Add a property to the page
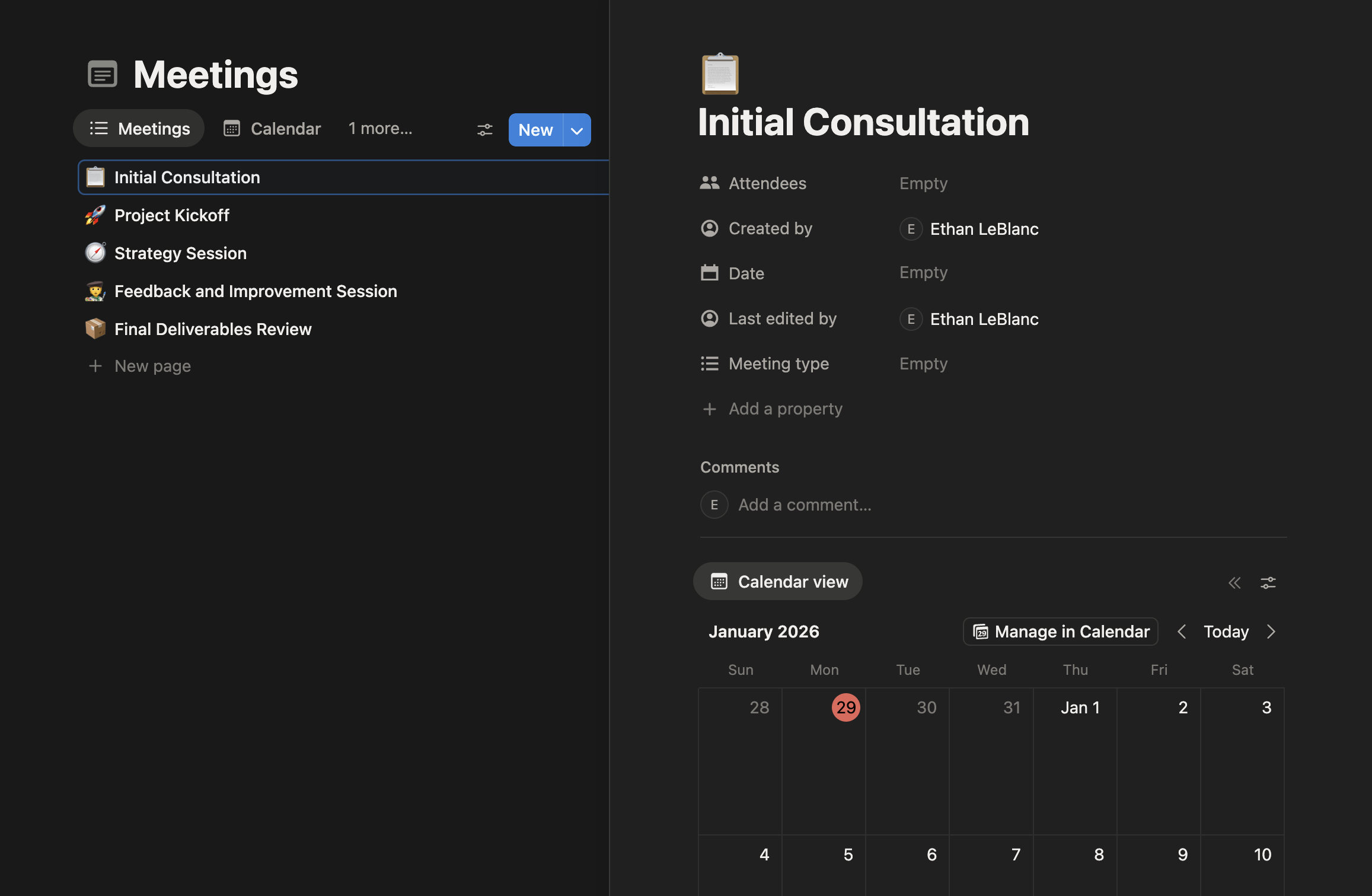Viewport: 1372px width, 896px height. 784,409
